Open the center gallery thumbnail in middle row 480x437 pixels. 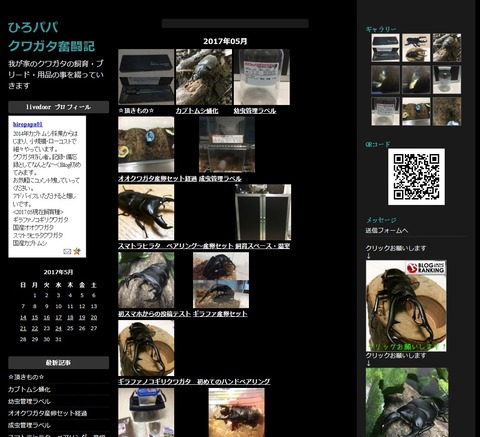416,80
